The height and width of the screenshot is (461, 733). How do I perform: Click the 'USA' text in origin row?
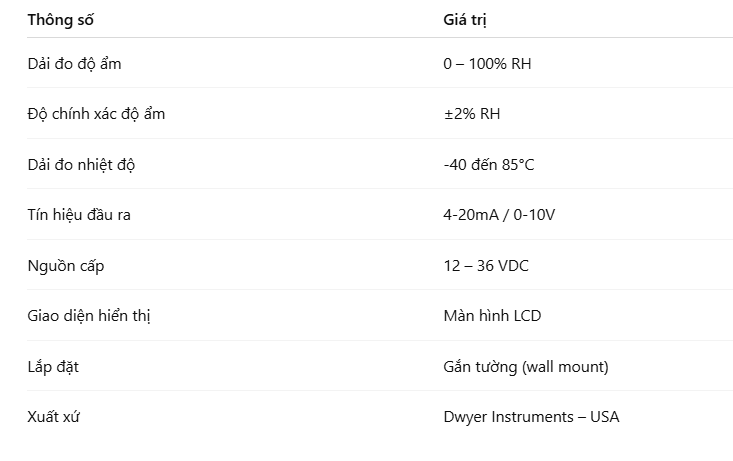(x=604, y=417)
